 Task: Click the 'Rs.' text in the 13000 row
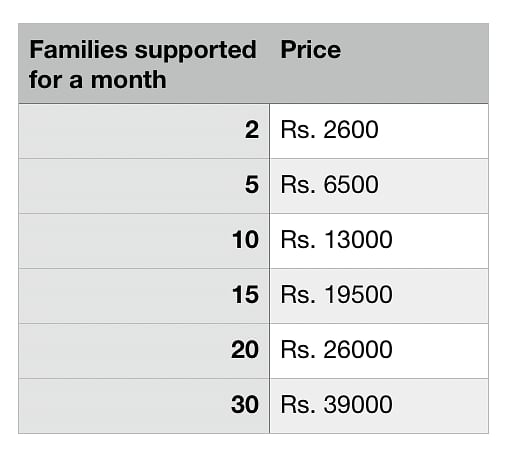pyautogui.click(x=298, y=240)
